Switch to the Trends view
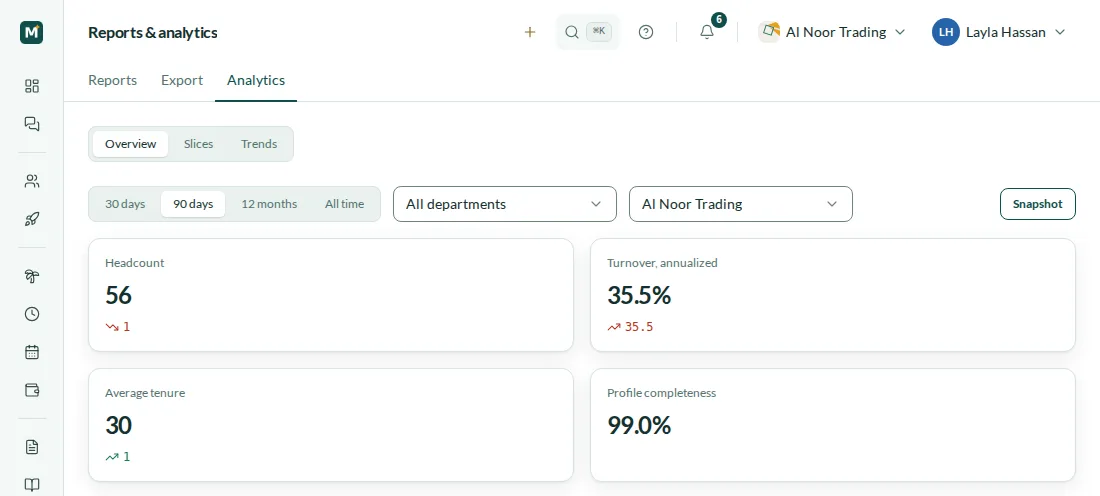 [259, 144]
